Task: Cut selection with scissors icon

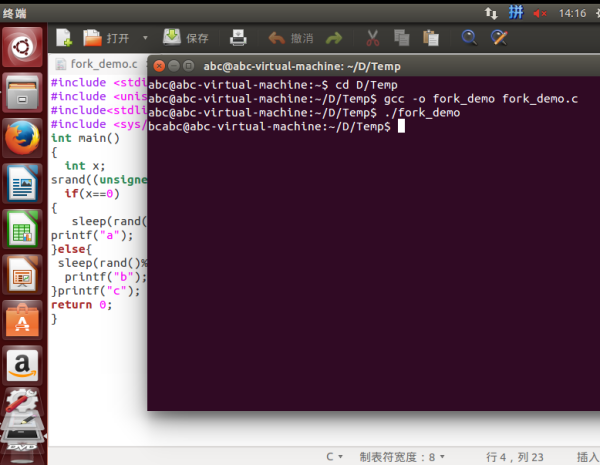Action: (372, 38)
